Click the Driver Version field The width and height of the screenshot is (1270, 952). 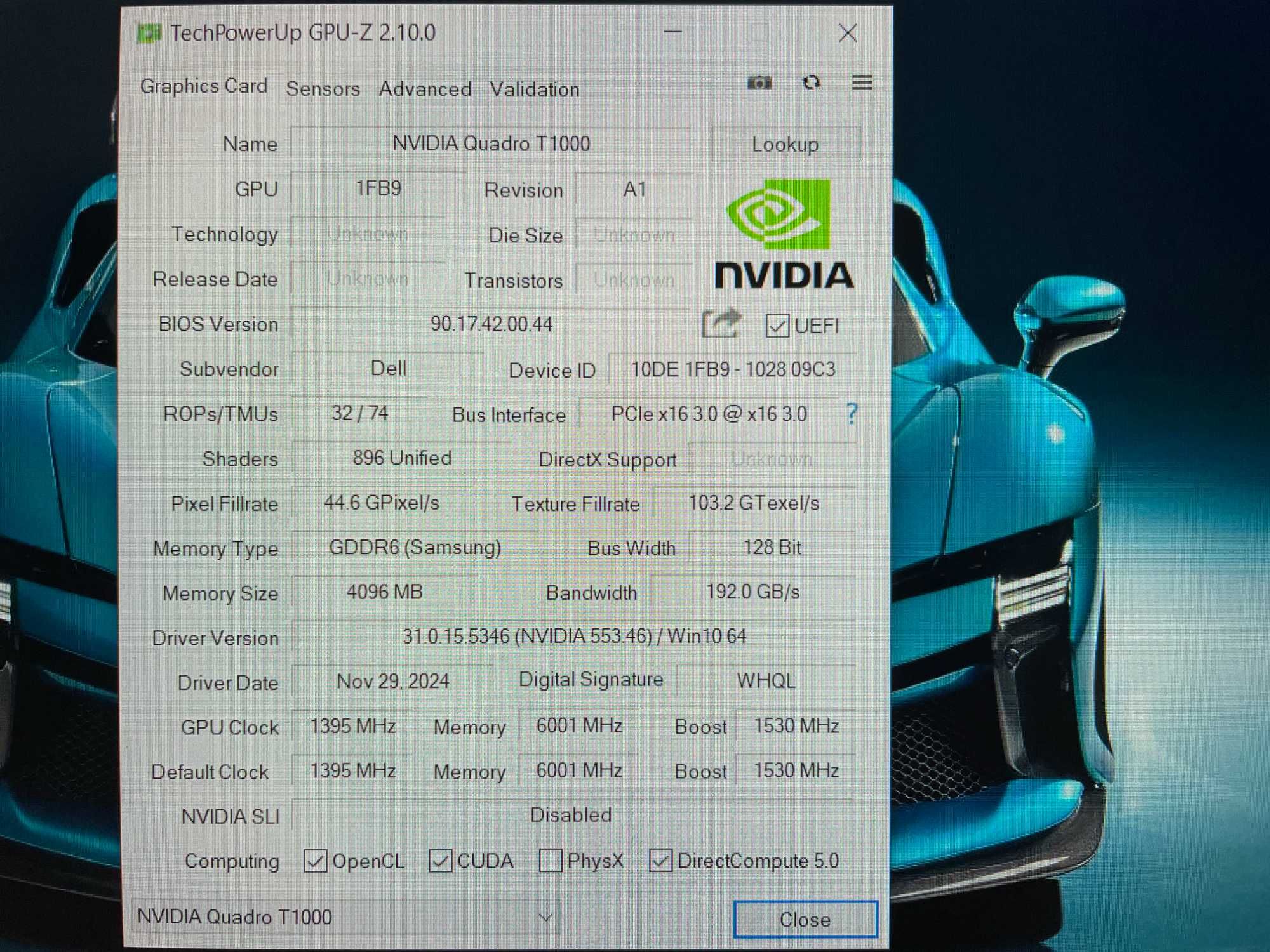pos(573,636)
